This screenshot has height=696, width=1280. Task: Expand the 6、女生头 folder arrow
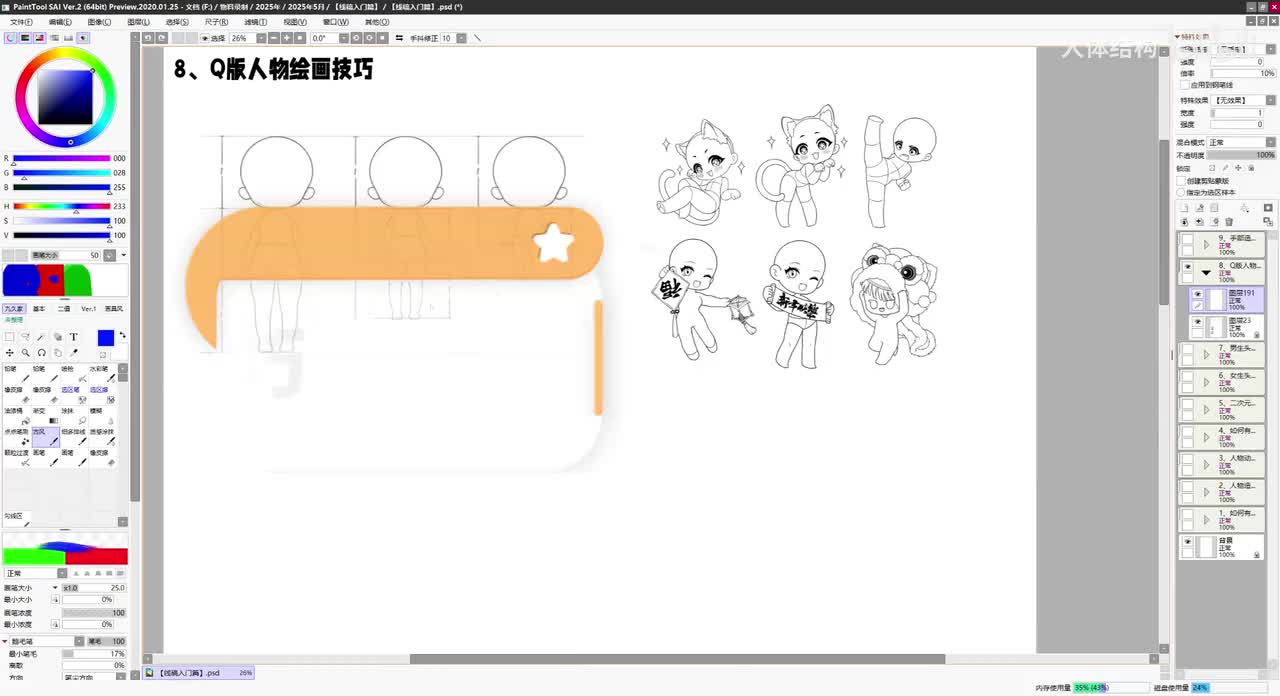click(1206, 381)
